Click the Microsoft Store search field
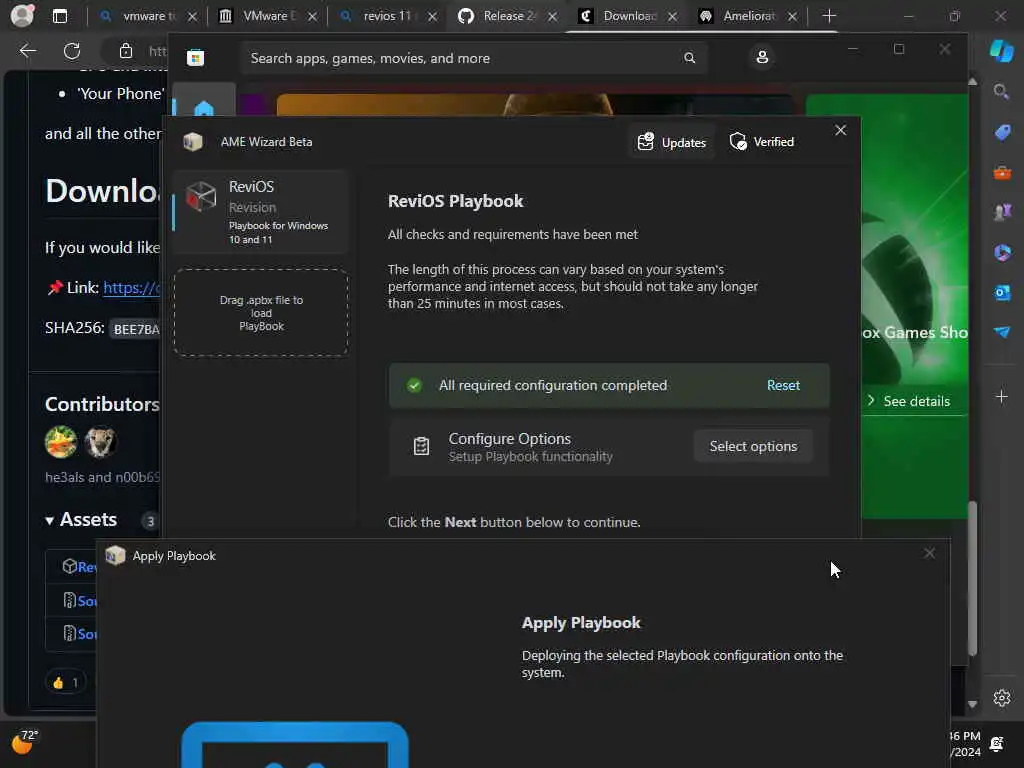Image resolution: width=1024 pixels, height=768 pixels. point(473,58)
